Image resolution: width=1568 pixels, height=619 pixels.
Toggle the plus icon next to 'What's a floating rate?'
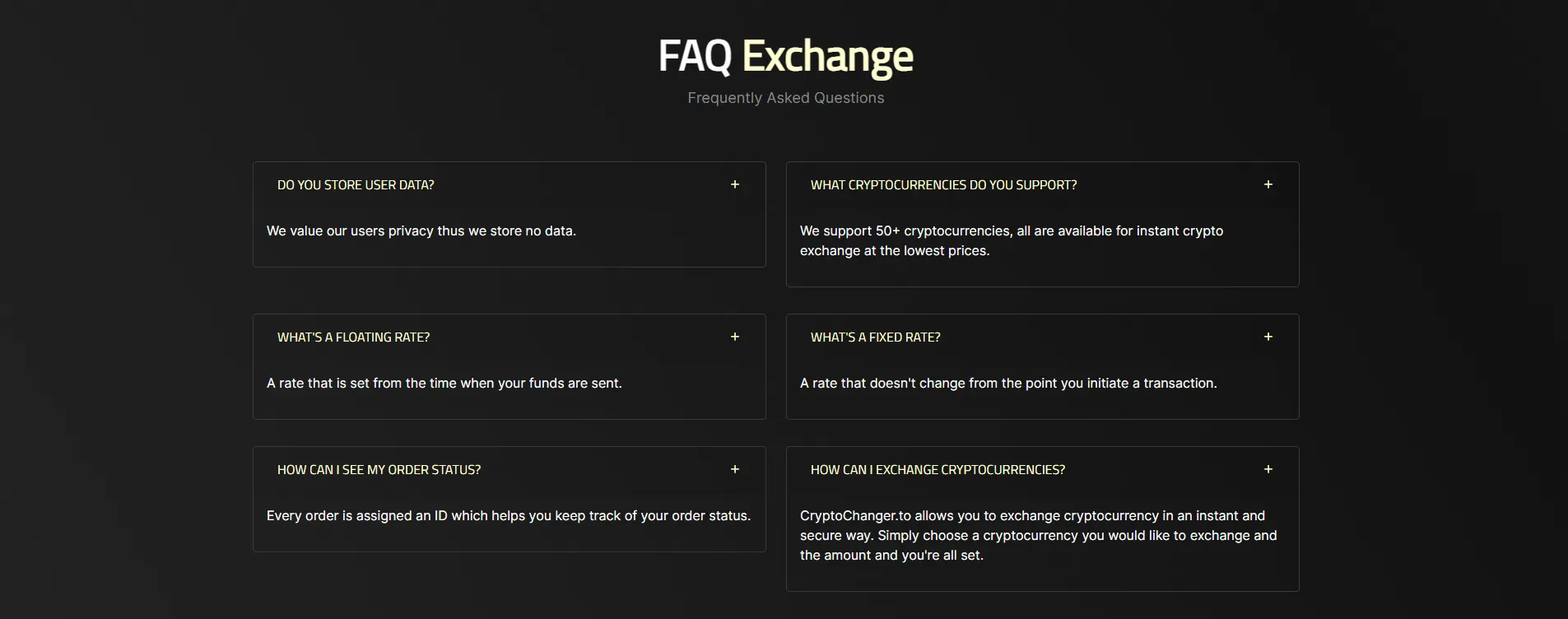pyautogui.click(x=735, y=337)
